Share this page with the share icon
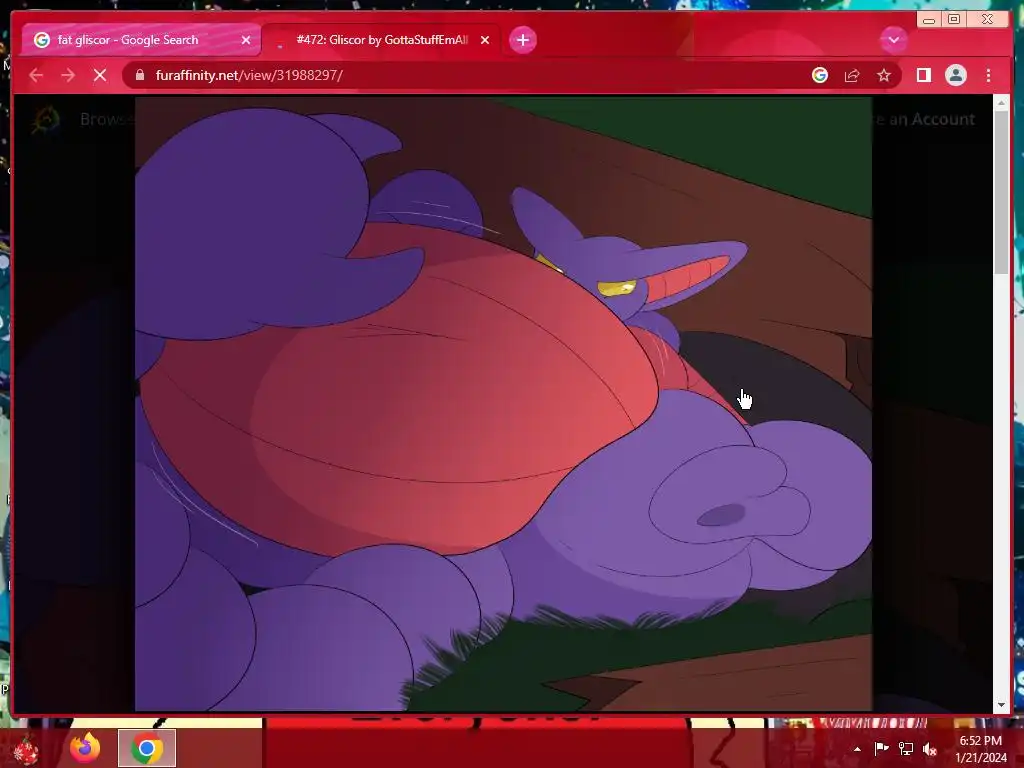 point(852,75)
